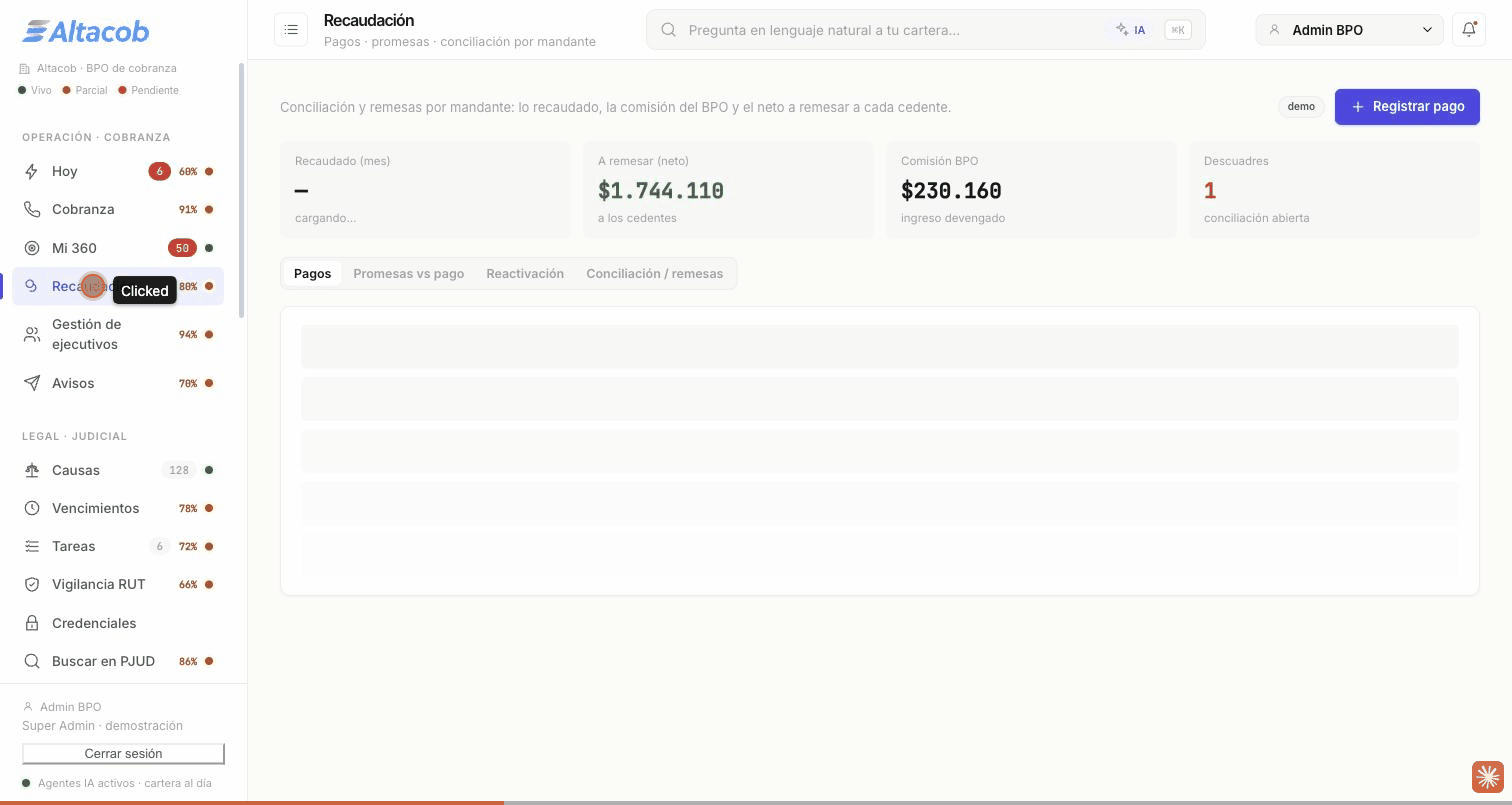Click the scales icon for Causas
1512x805 pixels.
click(x=32, y=470)
